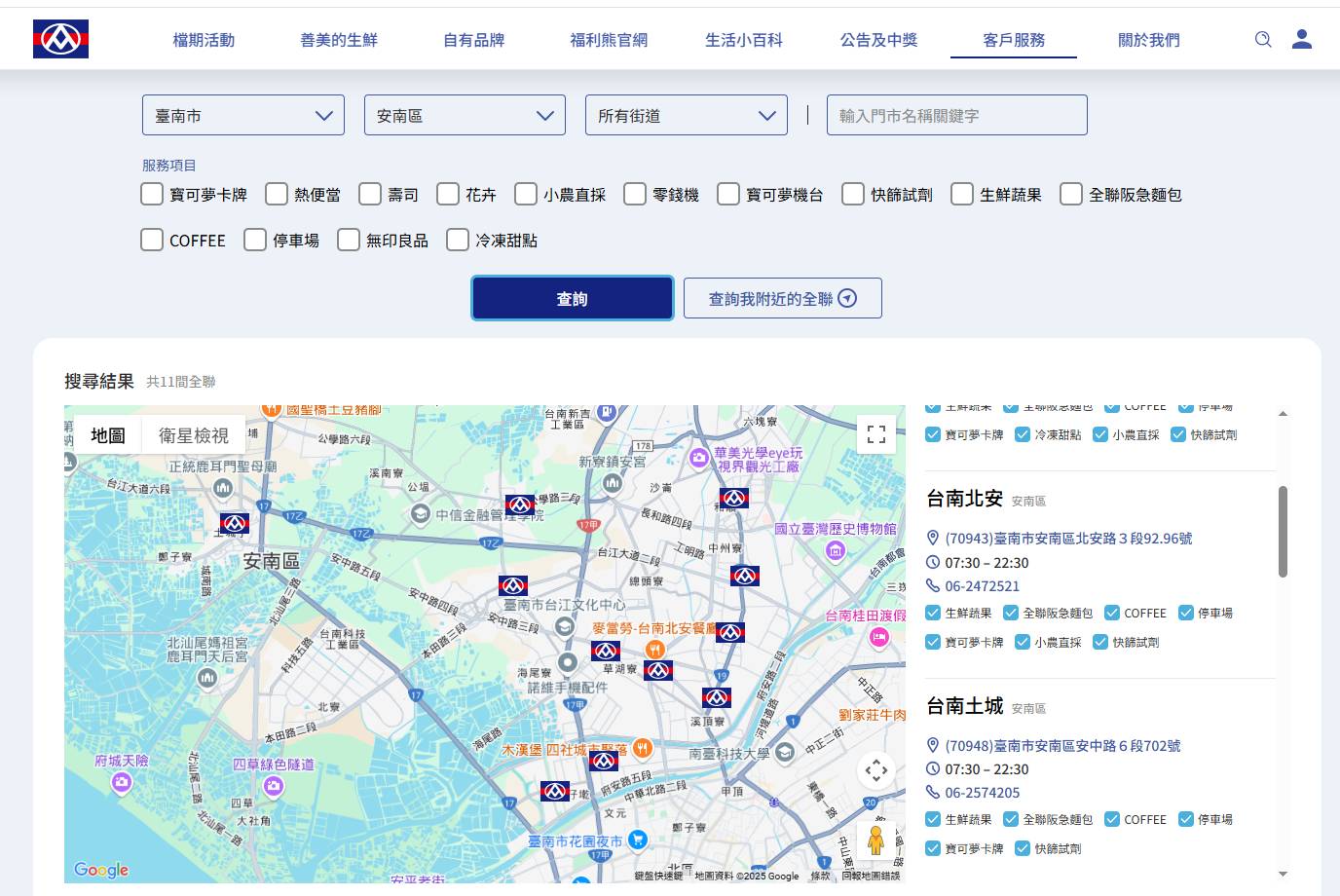The width and height of the screenshot is (1340, 896).
Task: Open the 關於我們 menu
Action: (x=1149, y=40)
